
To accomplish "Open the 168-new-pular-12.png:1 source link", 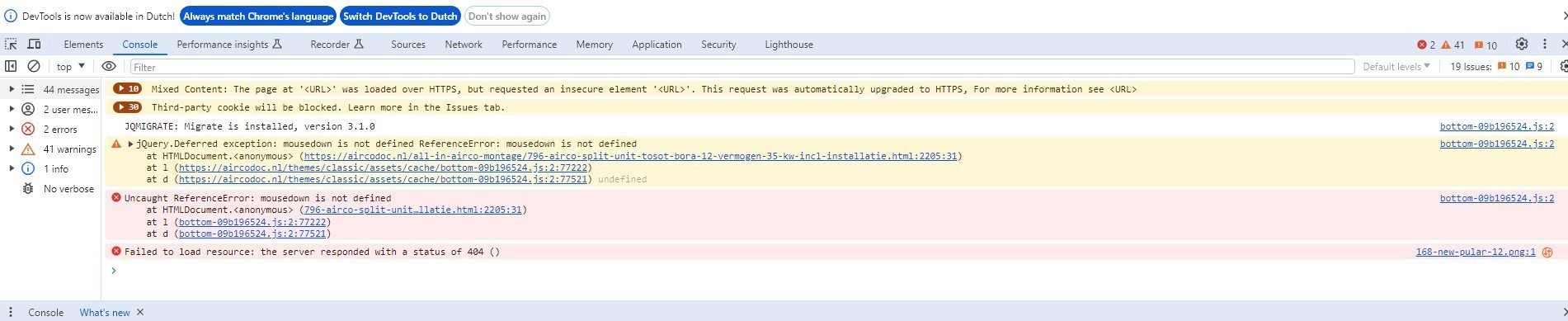I will click(x=1476, y=252).
